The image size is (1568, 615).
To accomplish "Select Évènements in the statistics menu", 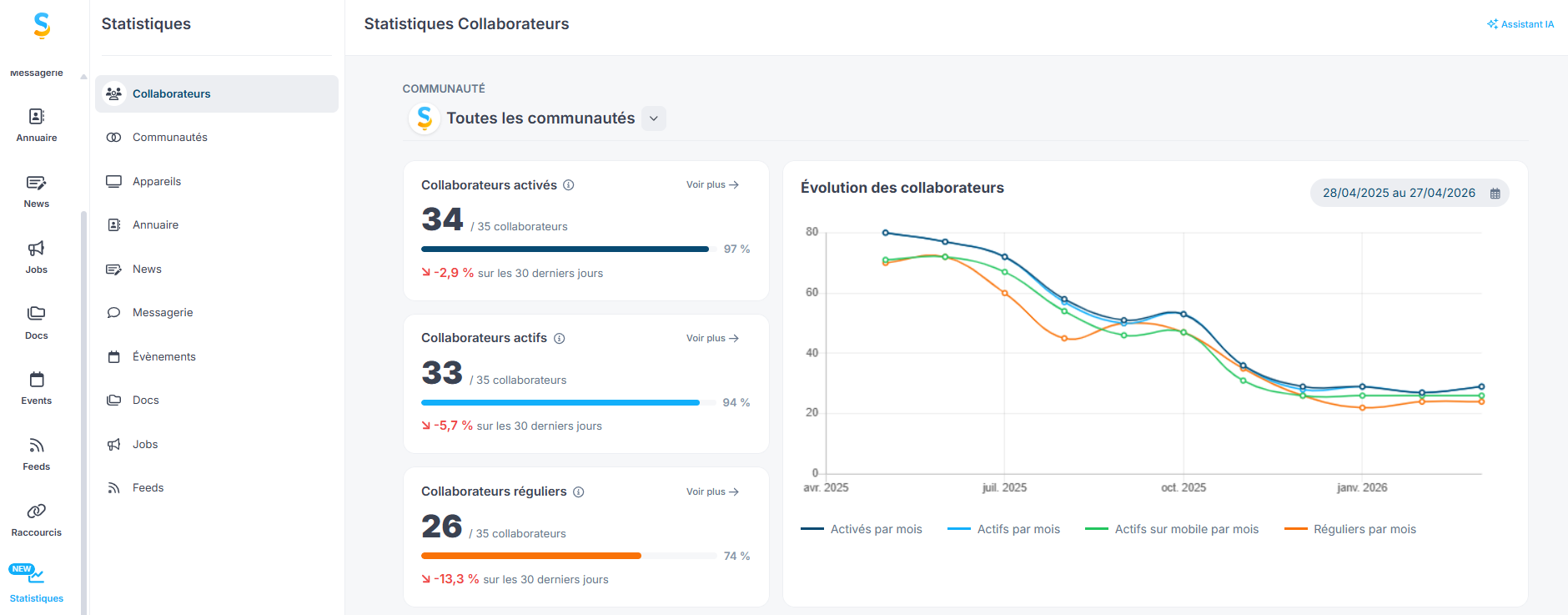I will [164, 356].
